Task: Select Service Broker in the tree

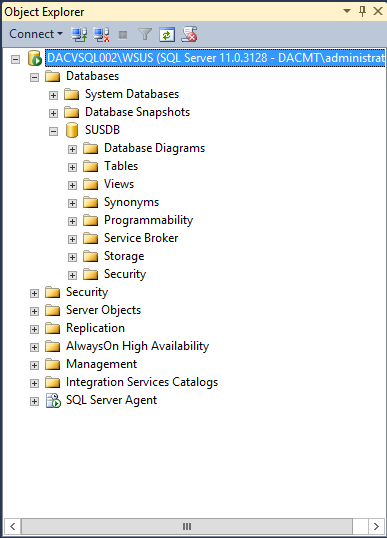Action: (x=141, y=238)
